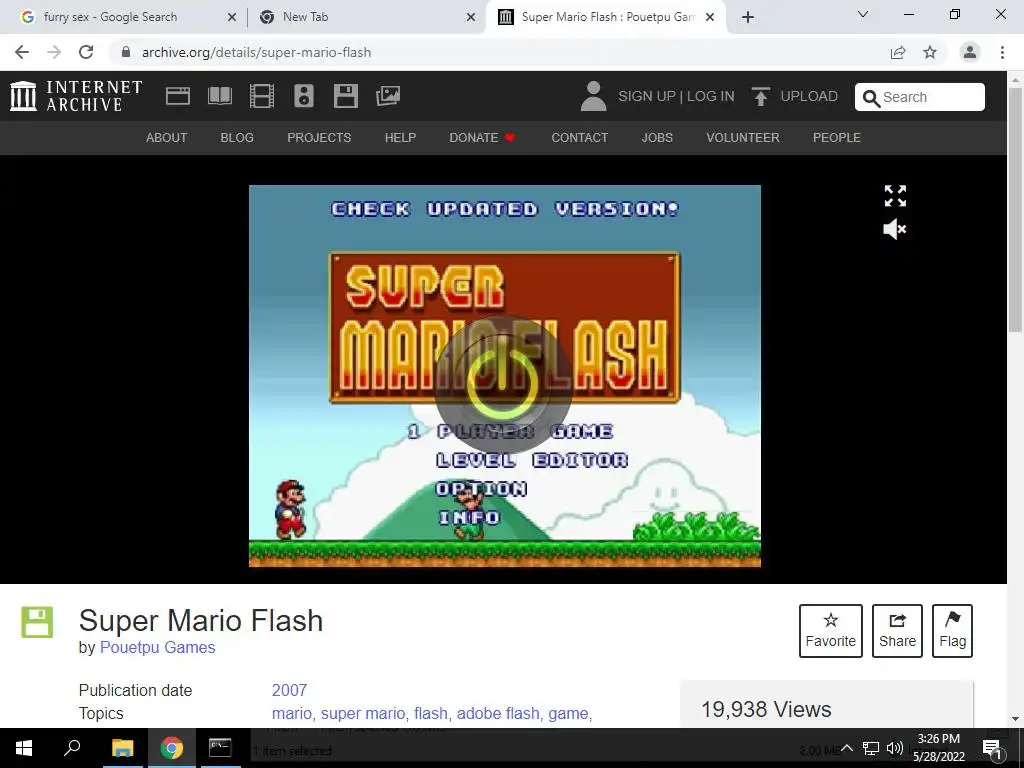Open the 2007 publication date link

[289, 690]
